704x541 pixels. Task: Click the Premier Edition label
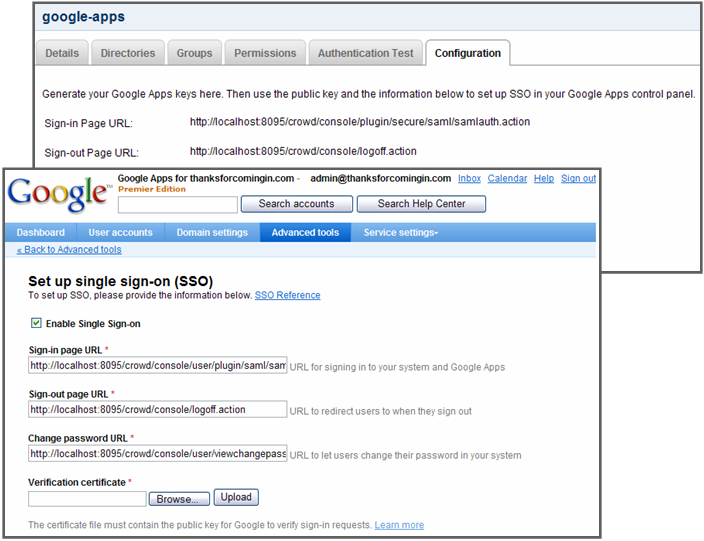[152, 189]
